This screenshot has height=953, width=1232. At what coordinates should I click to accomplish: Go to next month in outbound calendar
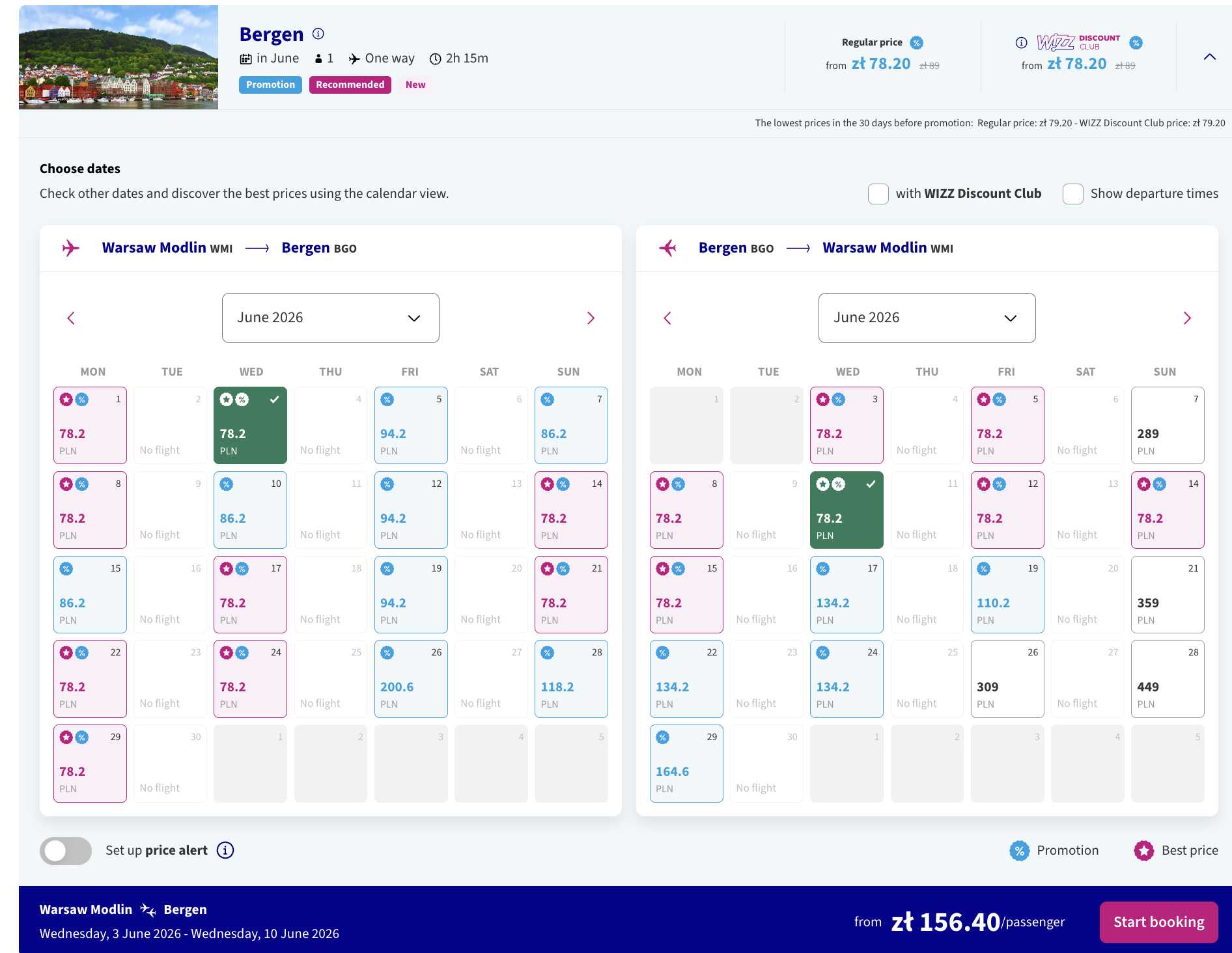[591, 318]
